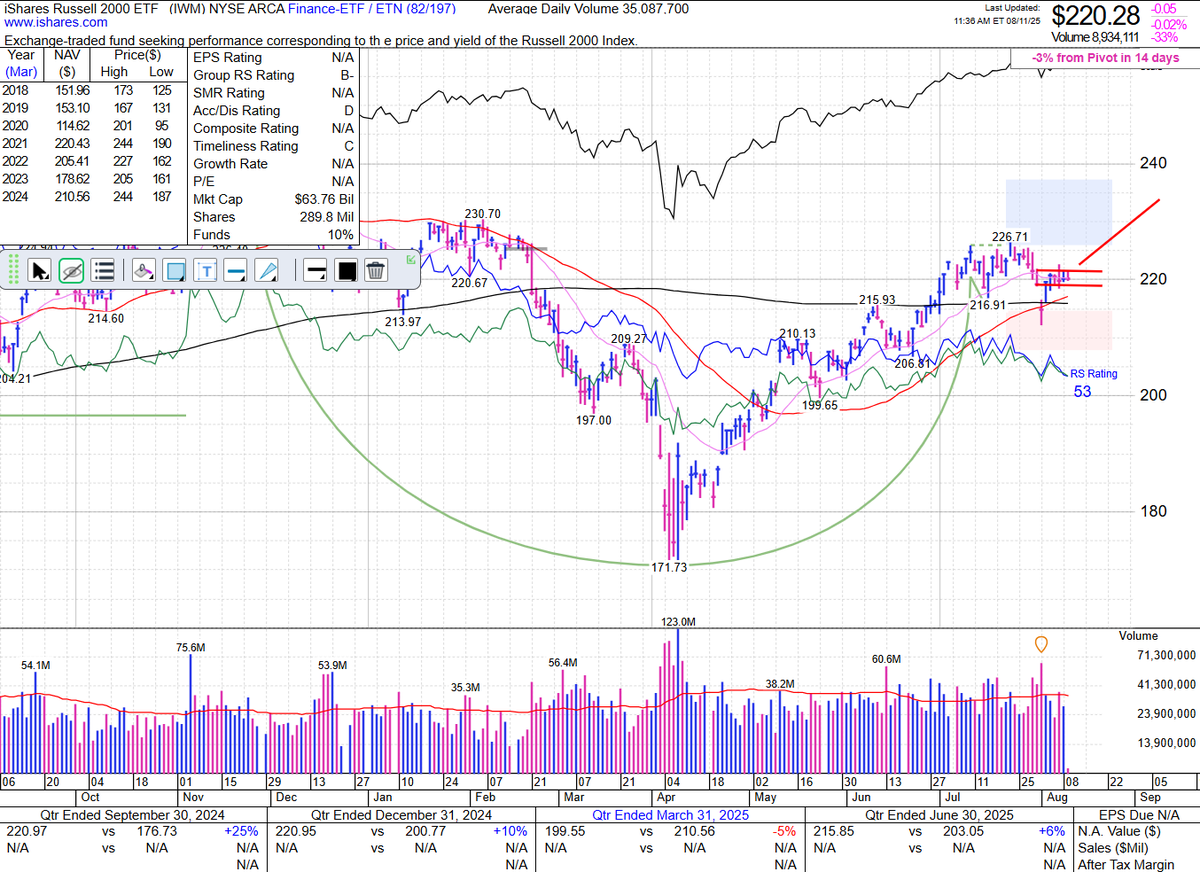Image resolution: width=1200 pixels, height=872 pixels.
Task: Click the trash icon to delete annotations
Action: click(376, 270)
